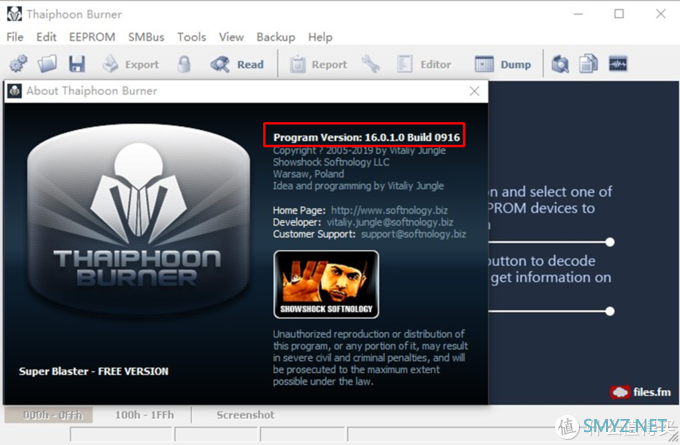Maximize the Thaiphoon Burner window
Screen dimensions: 680x445
coord(619,14)
